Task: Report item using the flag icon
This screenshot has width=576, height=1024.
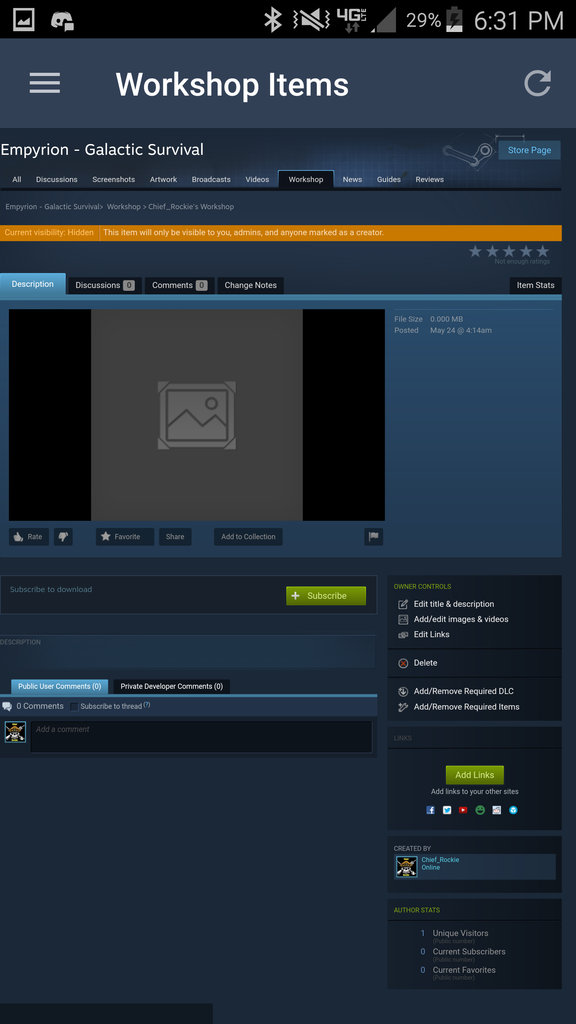Action: coord(374,537)
